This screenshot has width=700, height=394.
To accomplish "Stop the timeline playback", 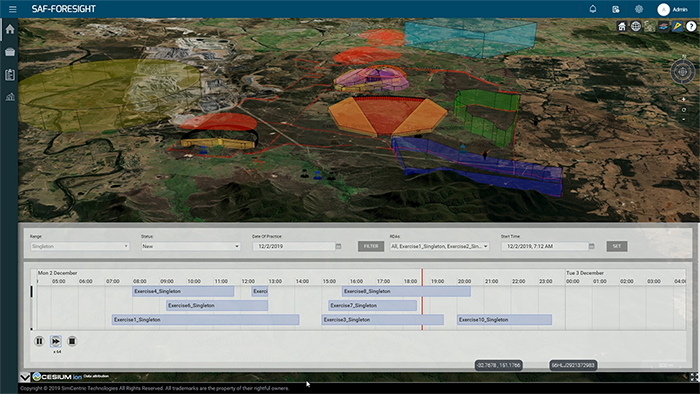I will (72, 341).
